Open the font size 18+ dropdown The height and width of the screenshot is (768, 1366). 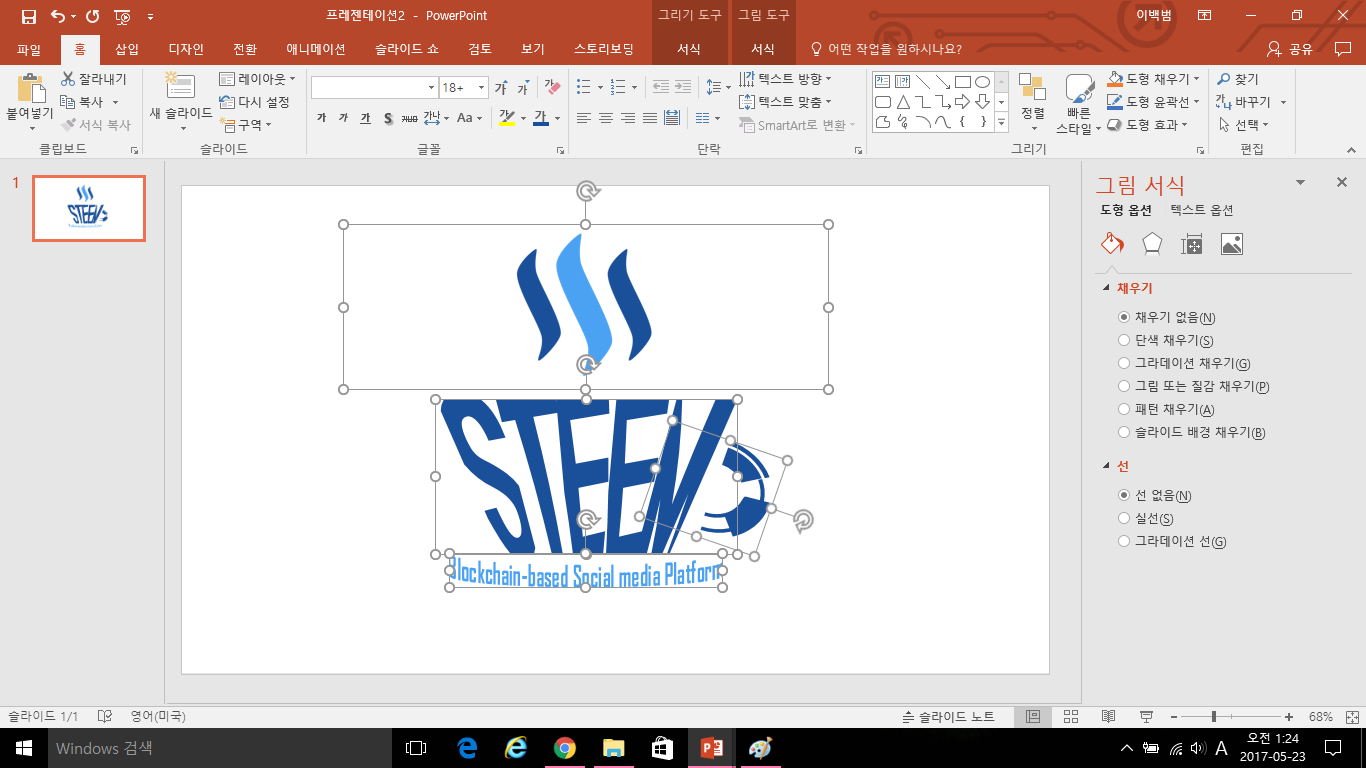(481, 88)
